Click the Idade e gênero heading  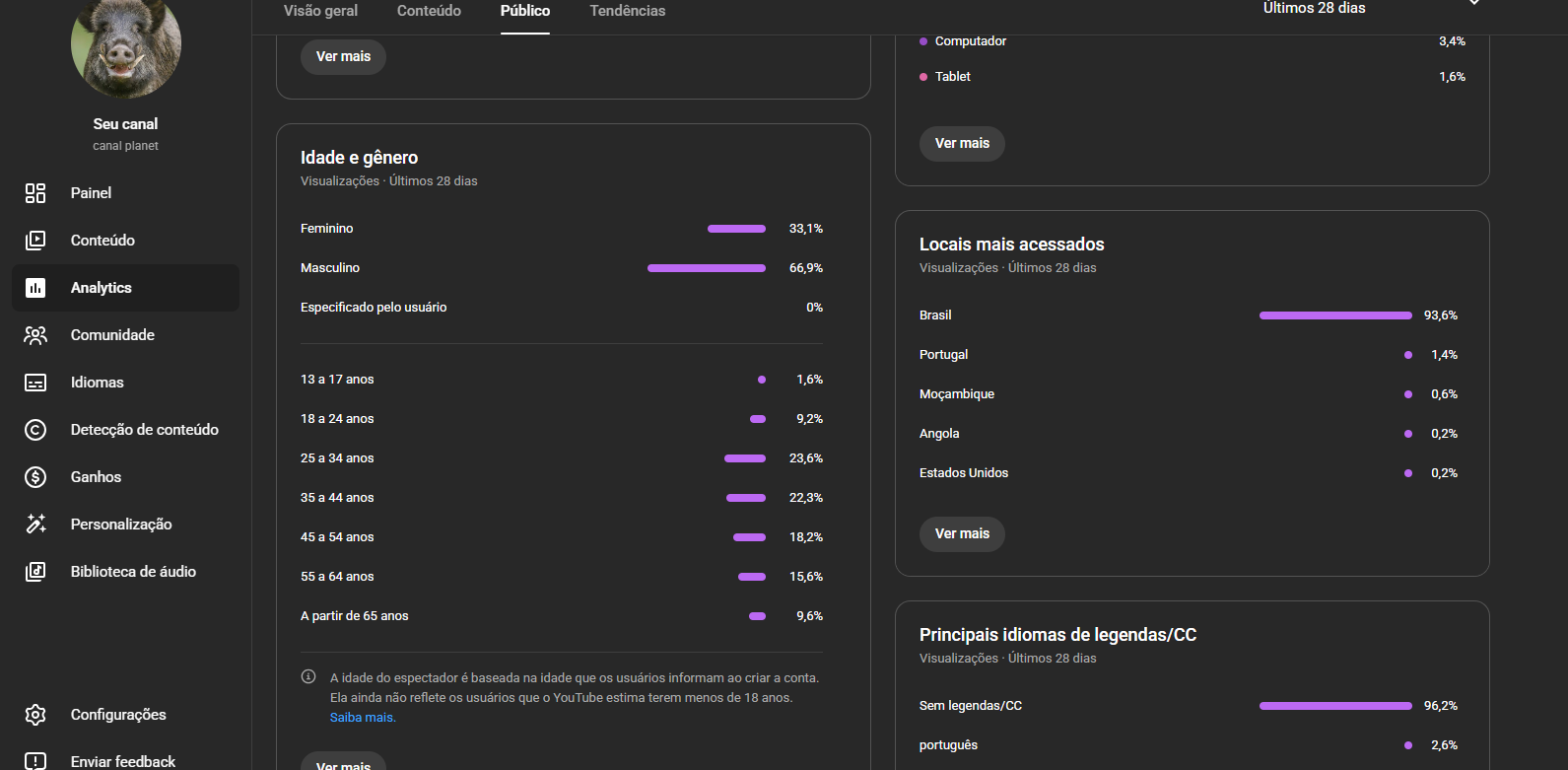(359, 158)
